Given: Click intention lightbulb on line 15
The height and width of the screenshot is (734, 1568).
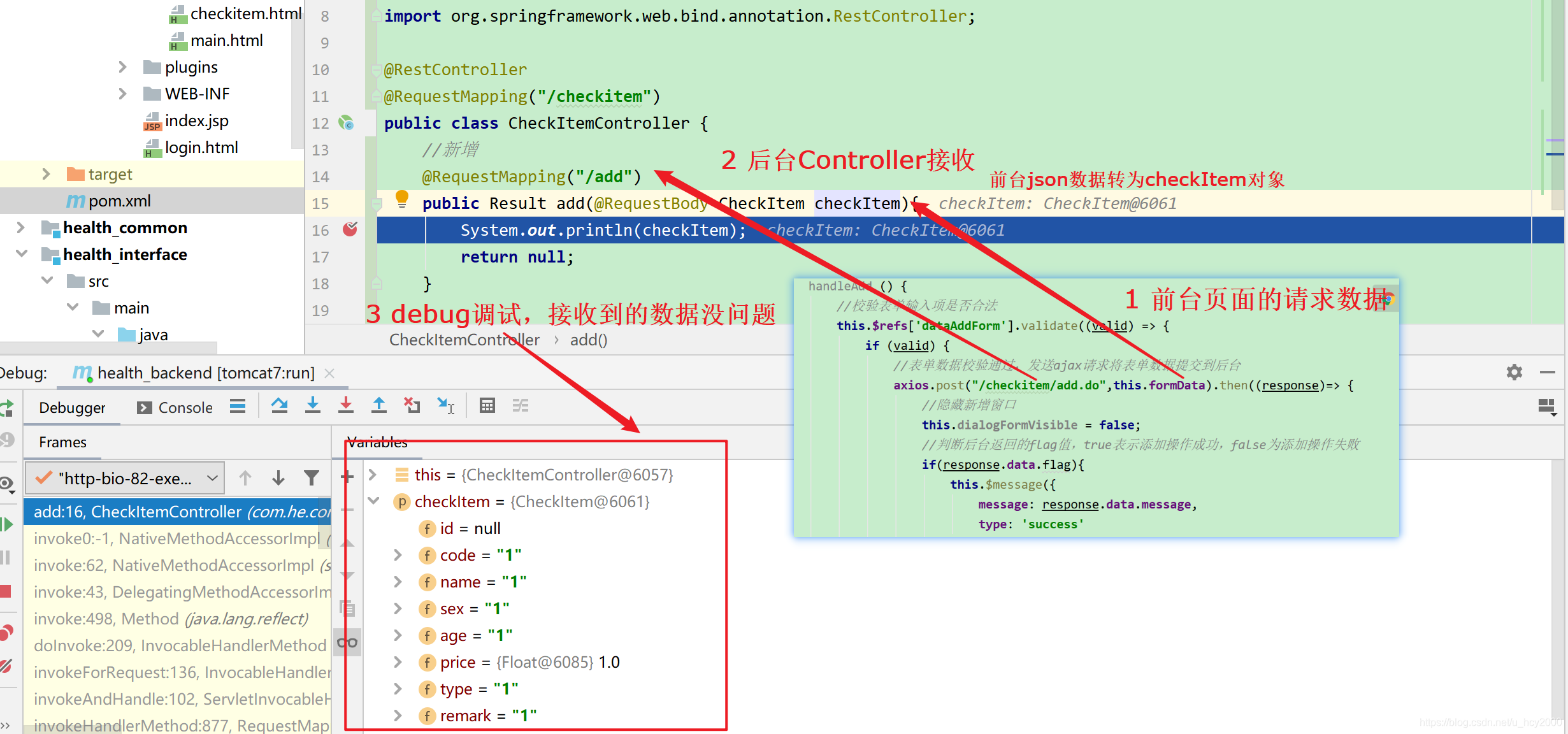Looking at the screenshot, I should (402, 199).
